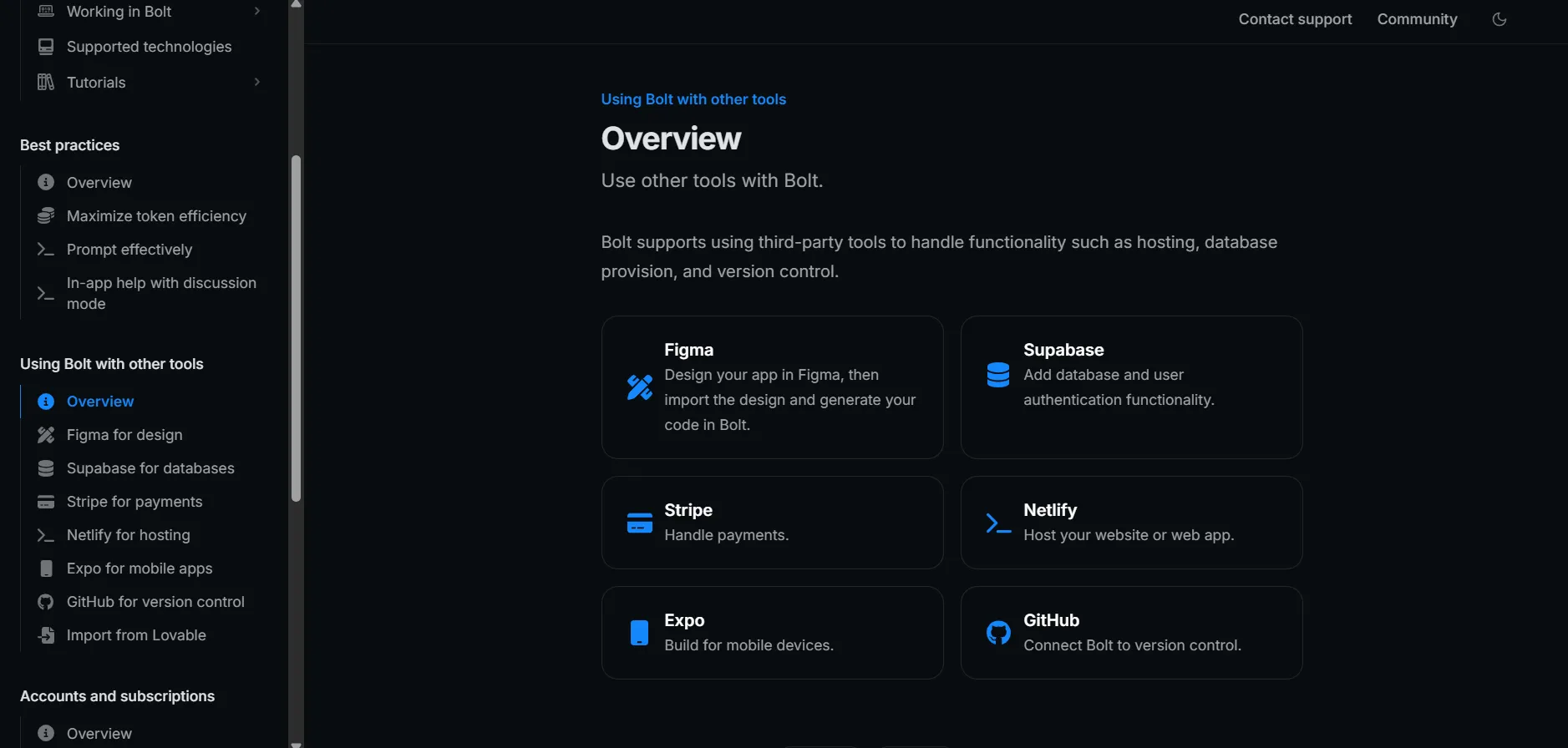This screenshot has height=748, width=1568.
Task: Click the Stripe credit card icon
Action: click(x=640, y=523)
